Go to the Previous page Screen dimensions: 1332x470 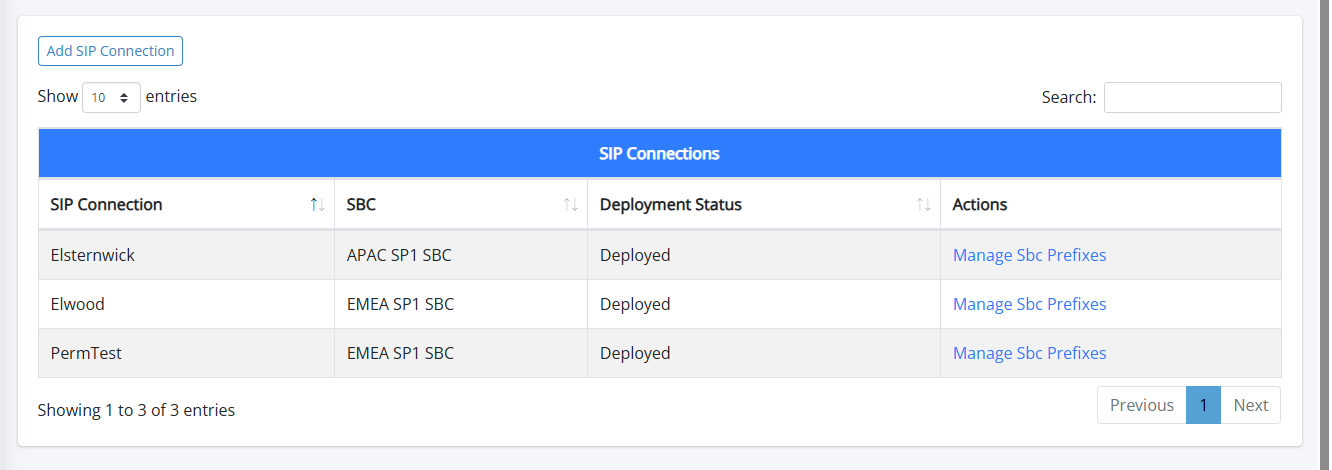coord(1141,405)
